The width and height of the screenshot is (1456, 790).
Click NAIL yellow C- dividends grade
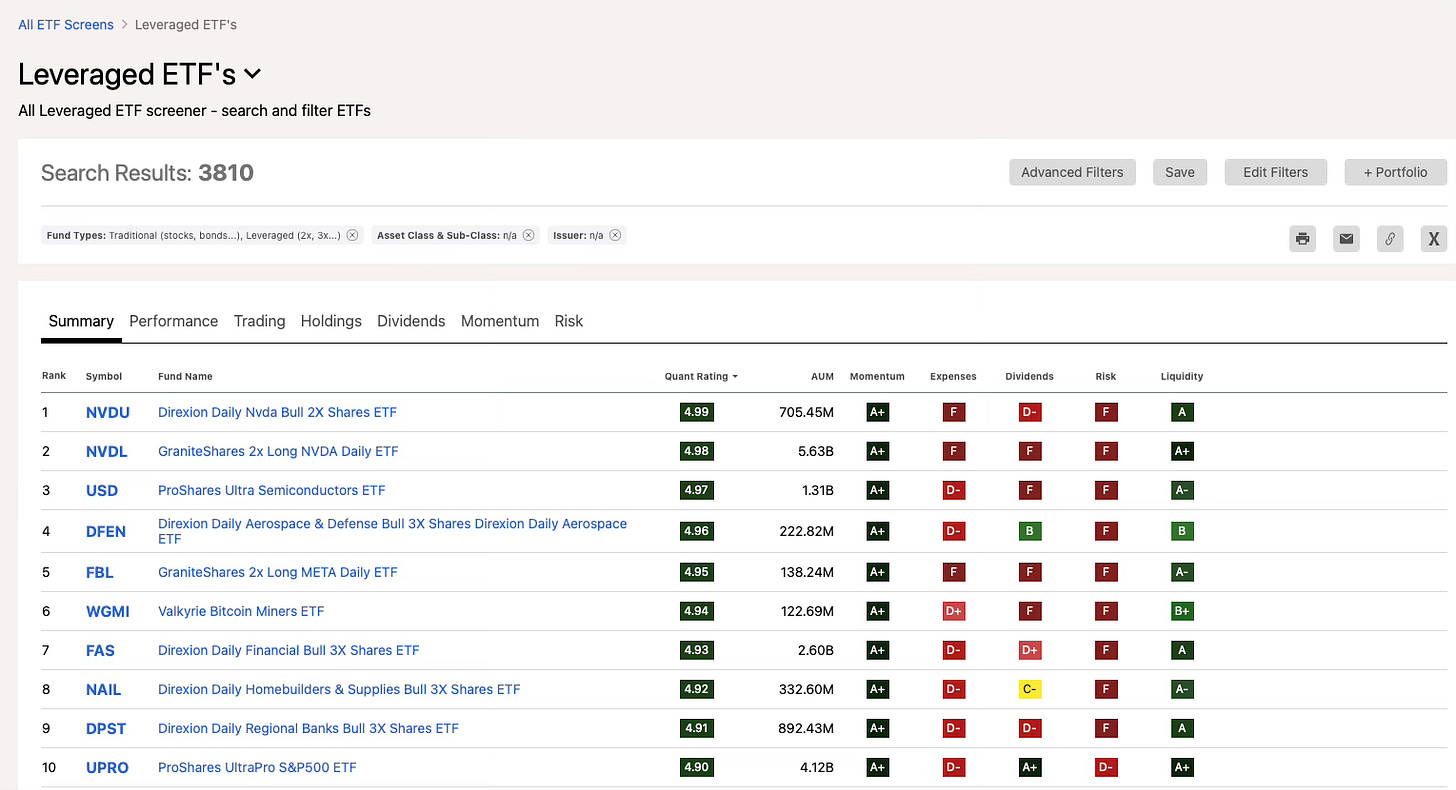[x=1029, y=689]
